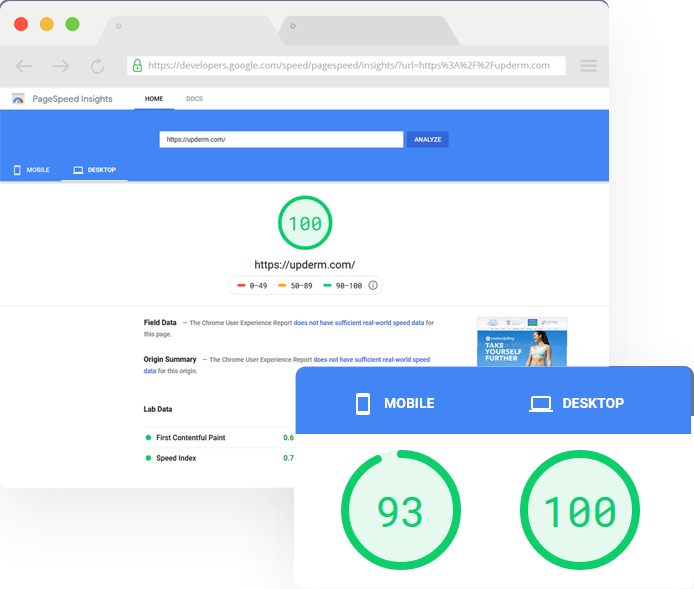694x589 pixels.
Task: Click the https://upderm.com/ URL input field
Action: (x=281, y=139)
